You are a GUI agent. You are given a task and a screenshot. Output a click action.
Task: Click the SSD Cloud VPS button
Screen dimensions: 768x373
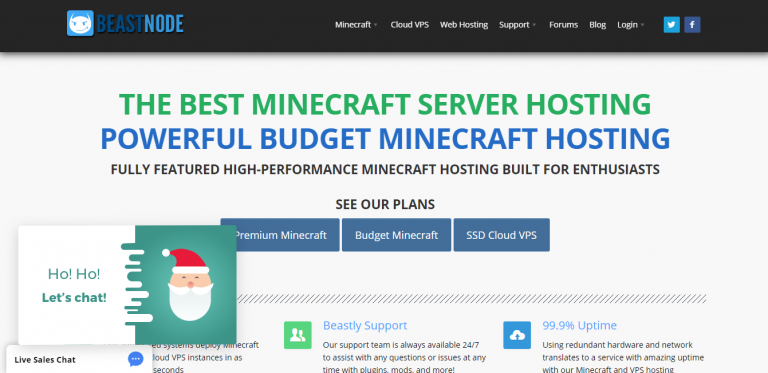(502, 235)
